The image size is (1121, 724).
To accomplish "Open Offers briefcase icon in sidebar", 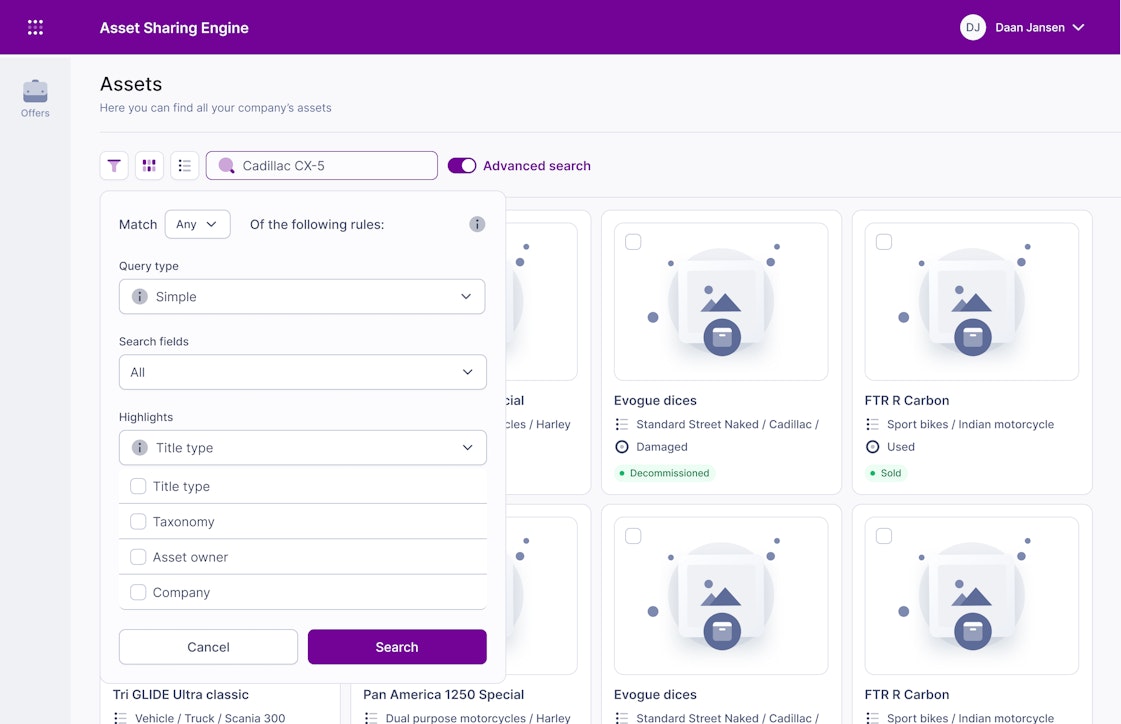I will 35,91.
